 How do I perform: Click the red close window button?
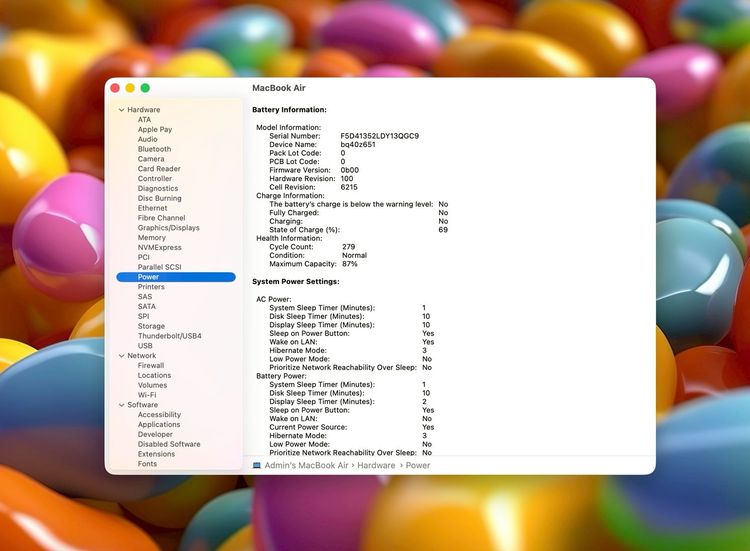(115, 88)
